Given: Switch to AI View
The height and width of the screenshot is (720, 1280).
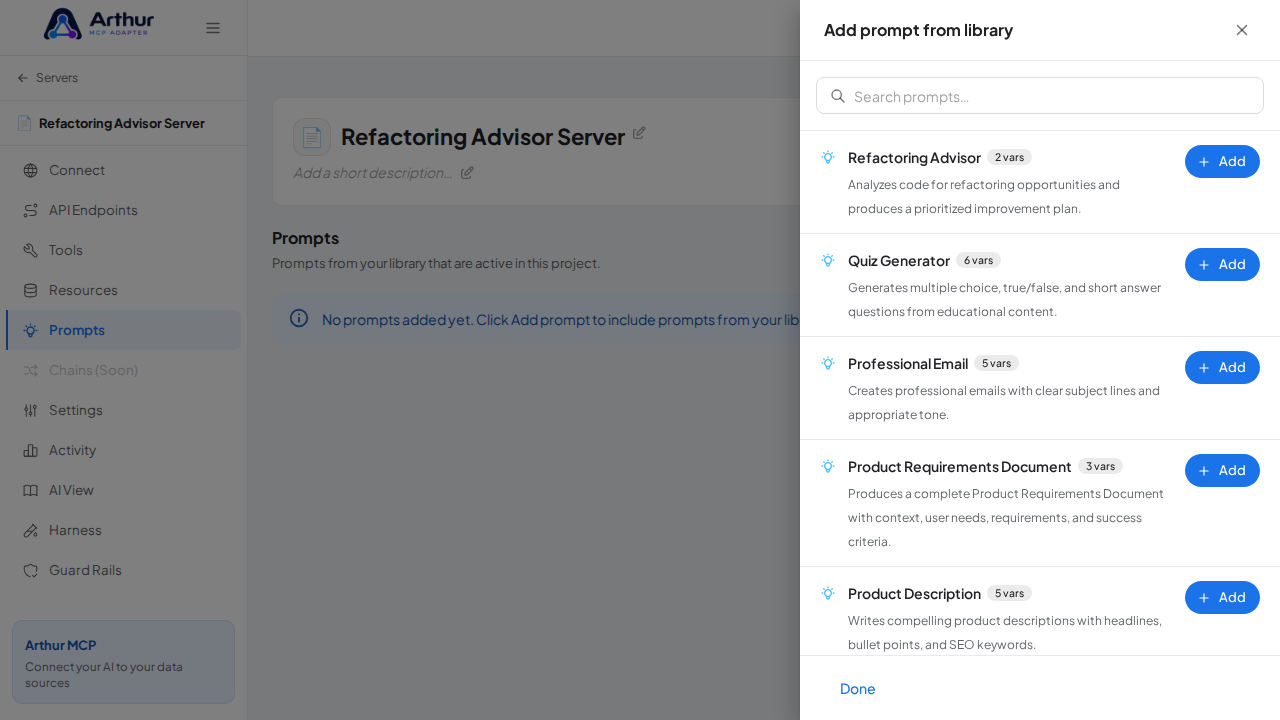Looking at the screenshot, I should point(124,490).
